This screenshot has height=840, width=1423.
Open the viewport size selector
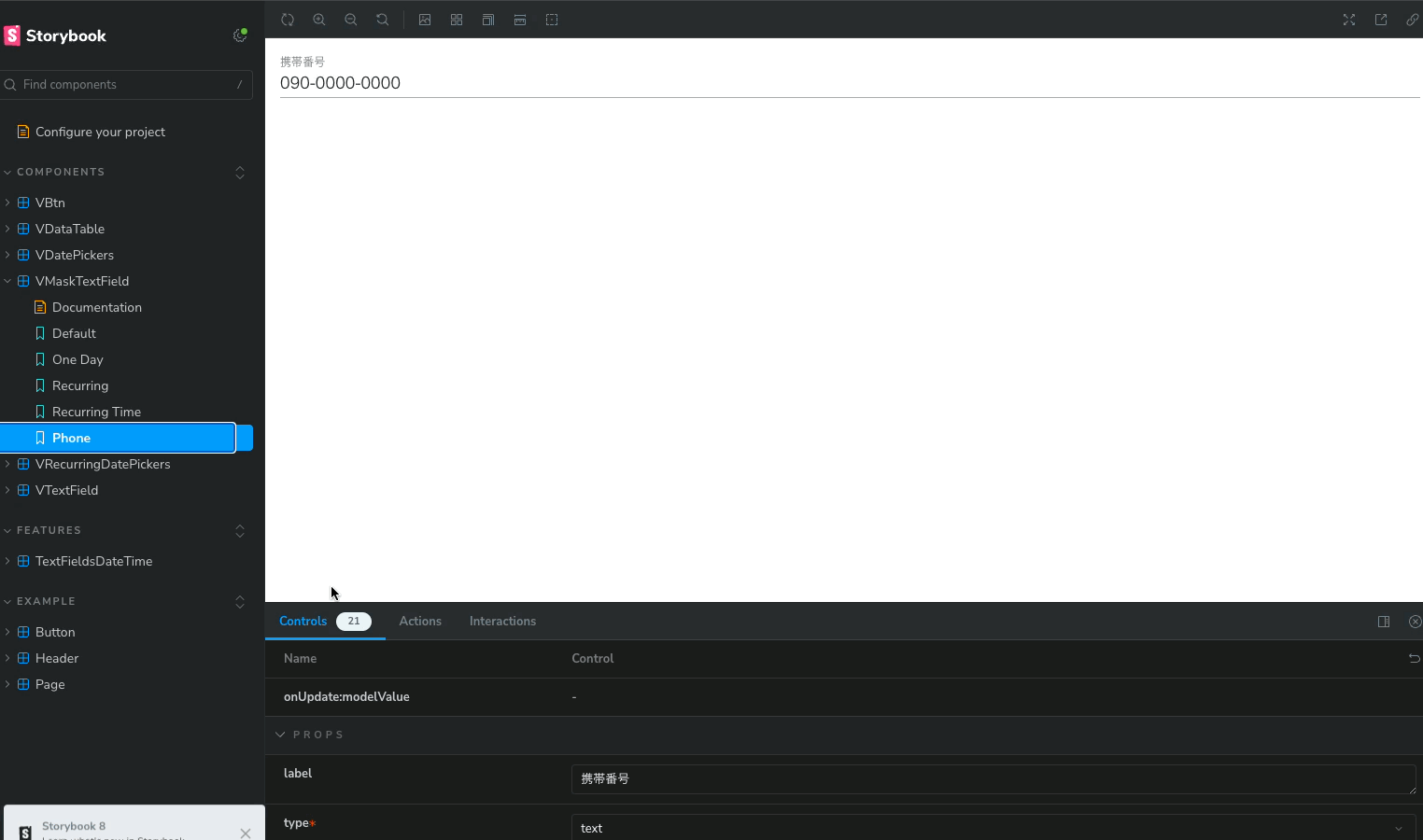click(488, 20)
